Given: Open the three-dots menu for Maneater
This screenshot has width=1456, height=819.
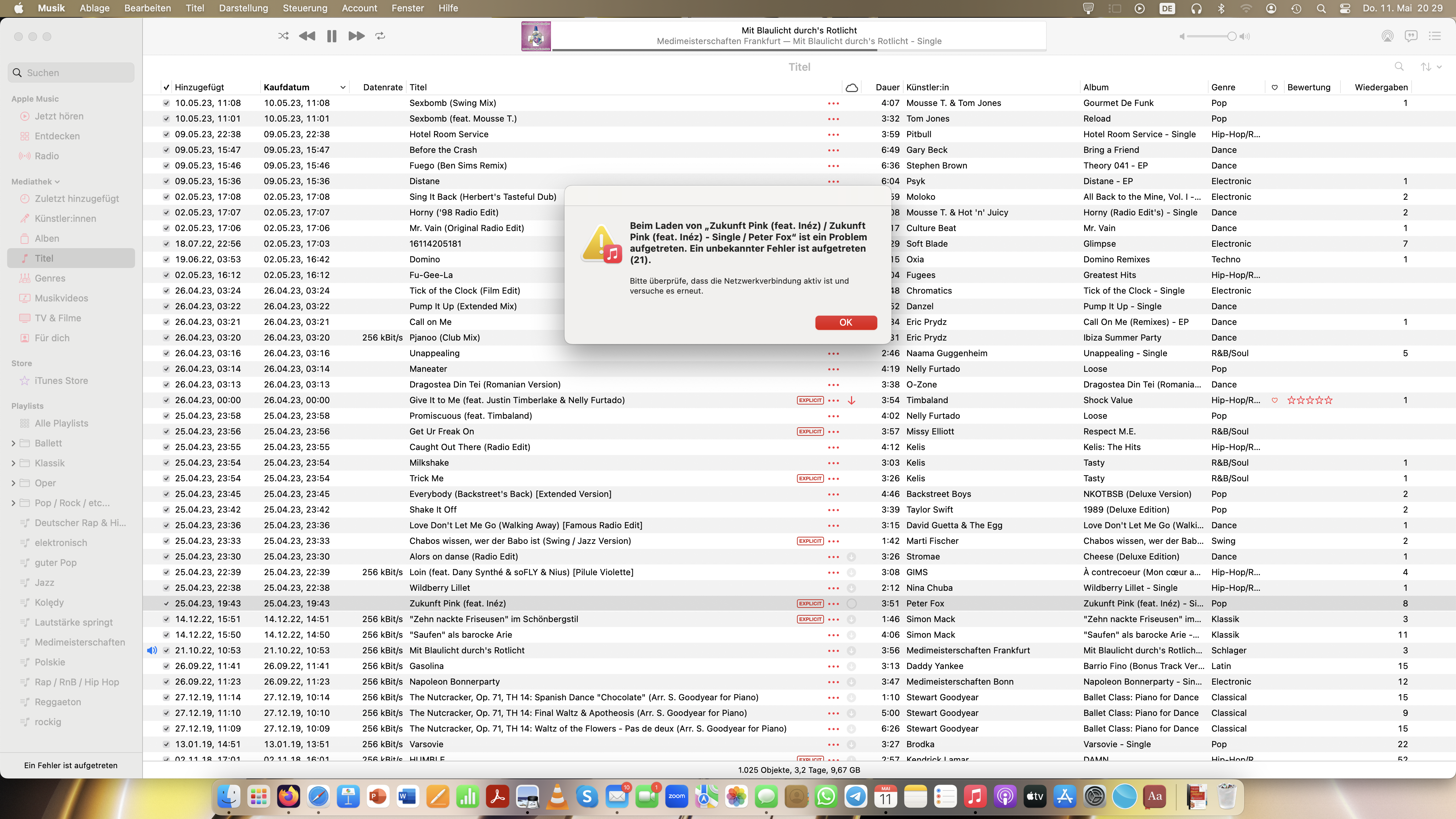Looking at the screenshot, I should click(x=833, y=369).
